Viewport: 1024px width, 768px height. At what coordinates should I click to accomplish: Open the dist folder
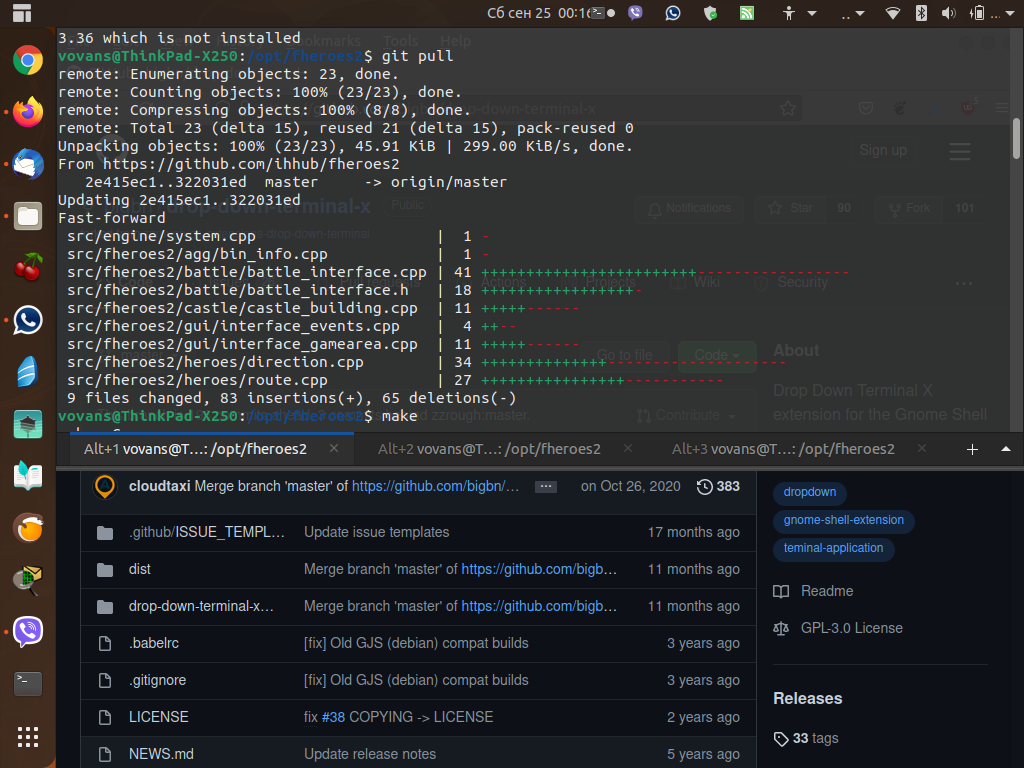tap(140, 569)
